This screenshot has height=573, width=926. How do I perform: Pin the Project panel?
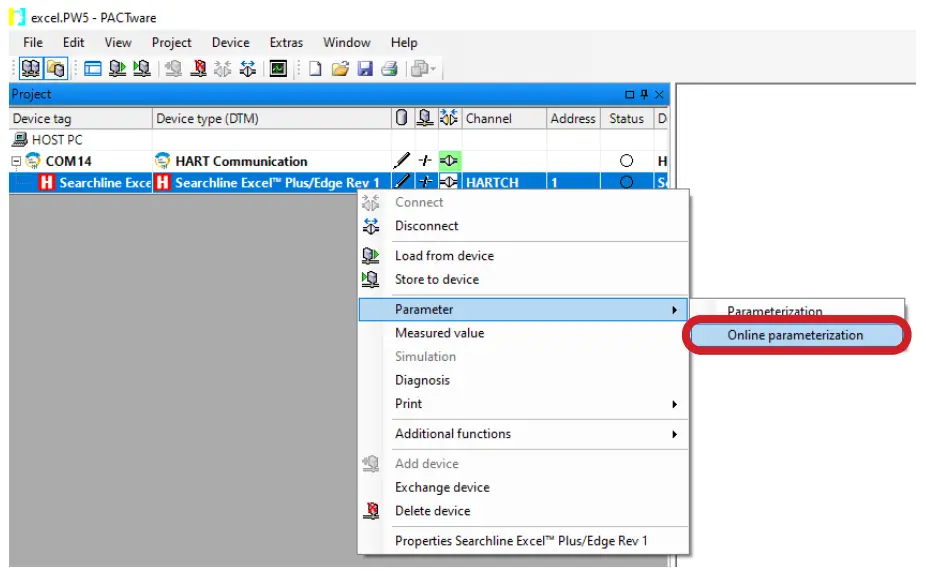pyautogui.click(x=644, y=94)
